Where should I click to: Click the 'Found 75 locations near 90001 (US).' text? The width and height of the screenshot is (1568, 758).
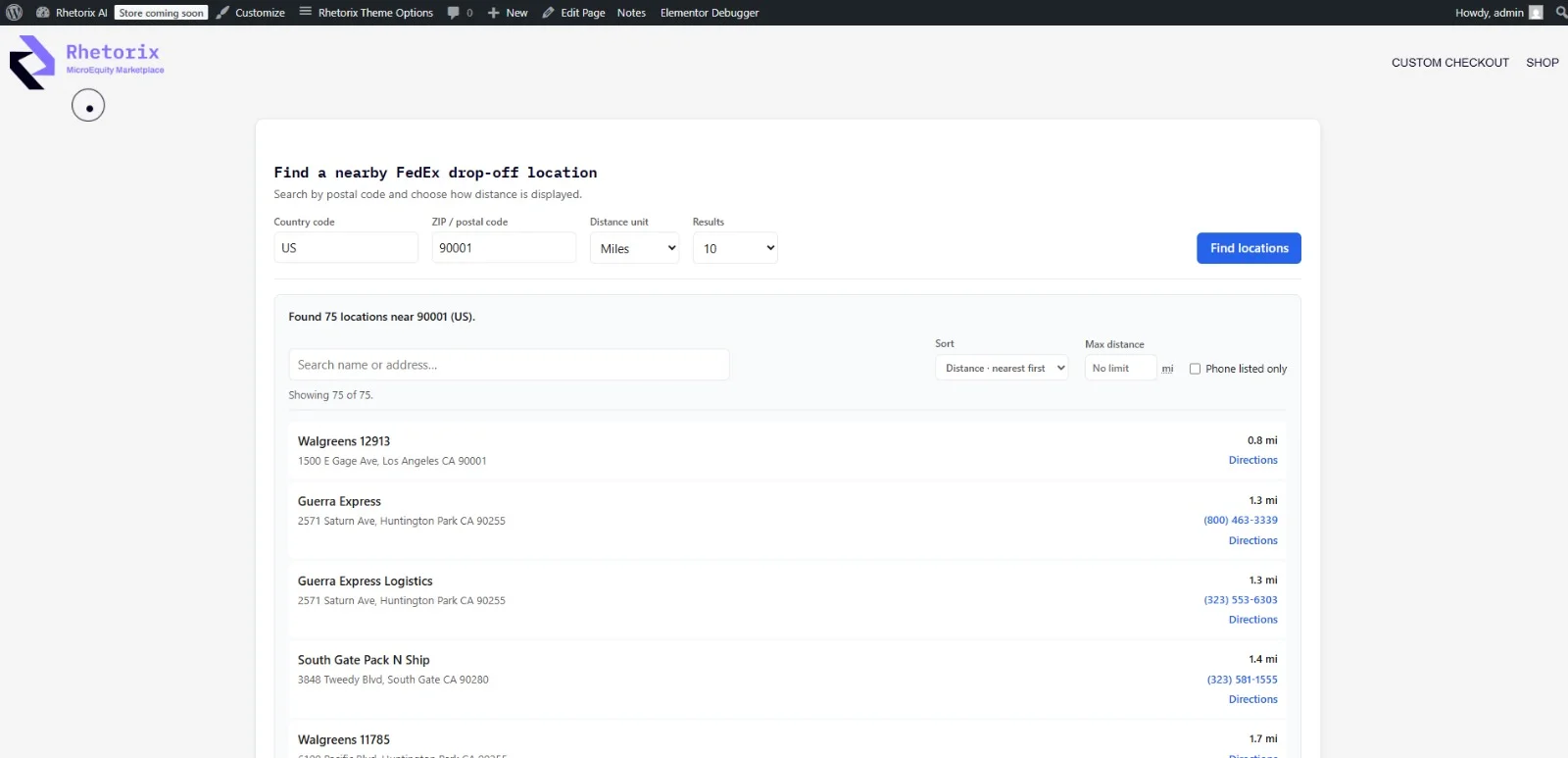pyautogui.click(x=381, y=317)
